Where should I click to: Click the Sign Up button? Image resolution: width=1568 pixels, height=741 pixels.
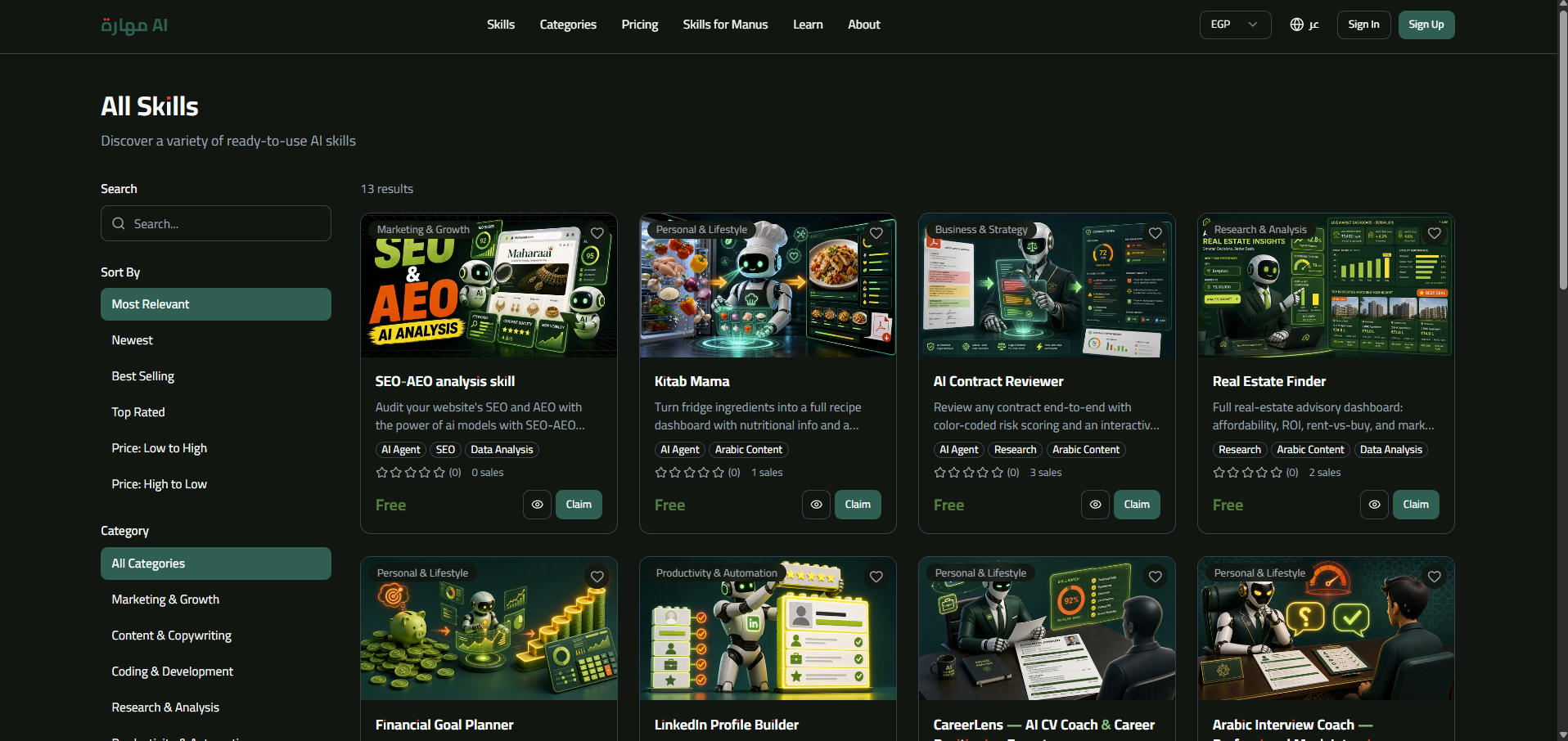click(1426, 25)
